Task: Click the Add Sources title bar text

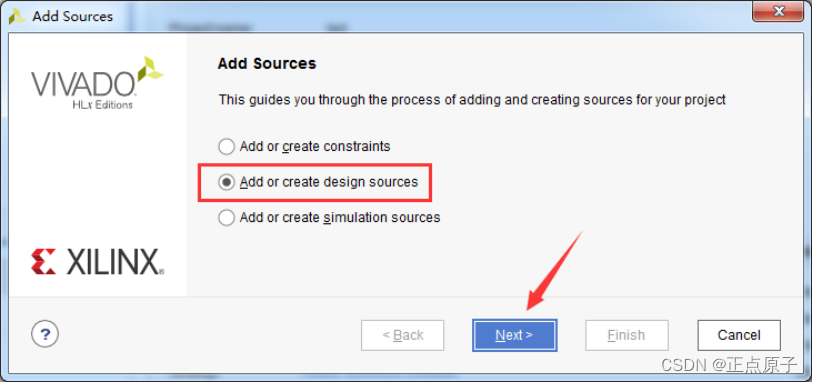Action: coord(73,16)
